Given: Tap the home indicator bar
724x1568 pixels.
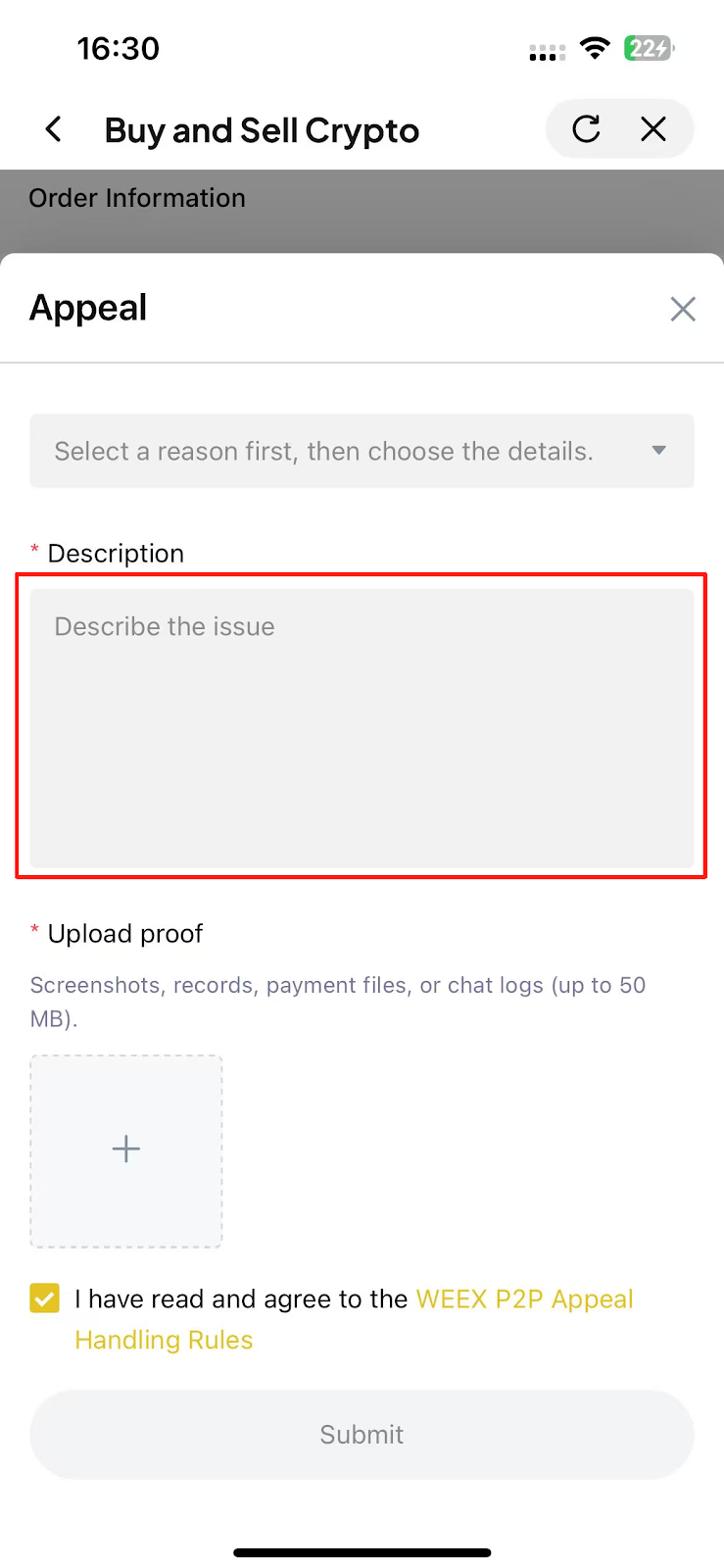Looking at the screenshot, I should 362,1552.
